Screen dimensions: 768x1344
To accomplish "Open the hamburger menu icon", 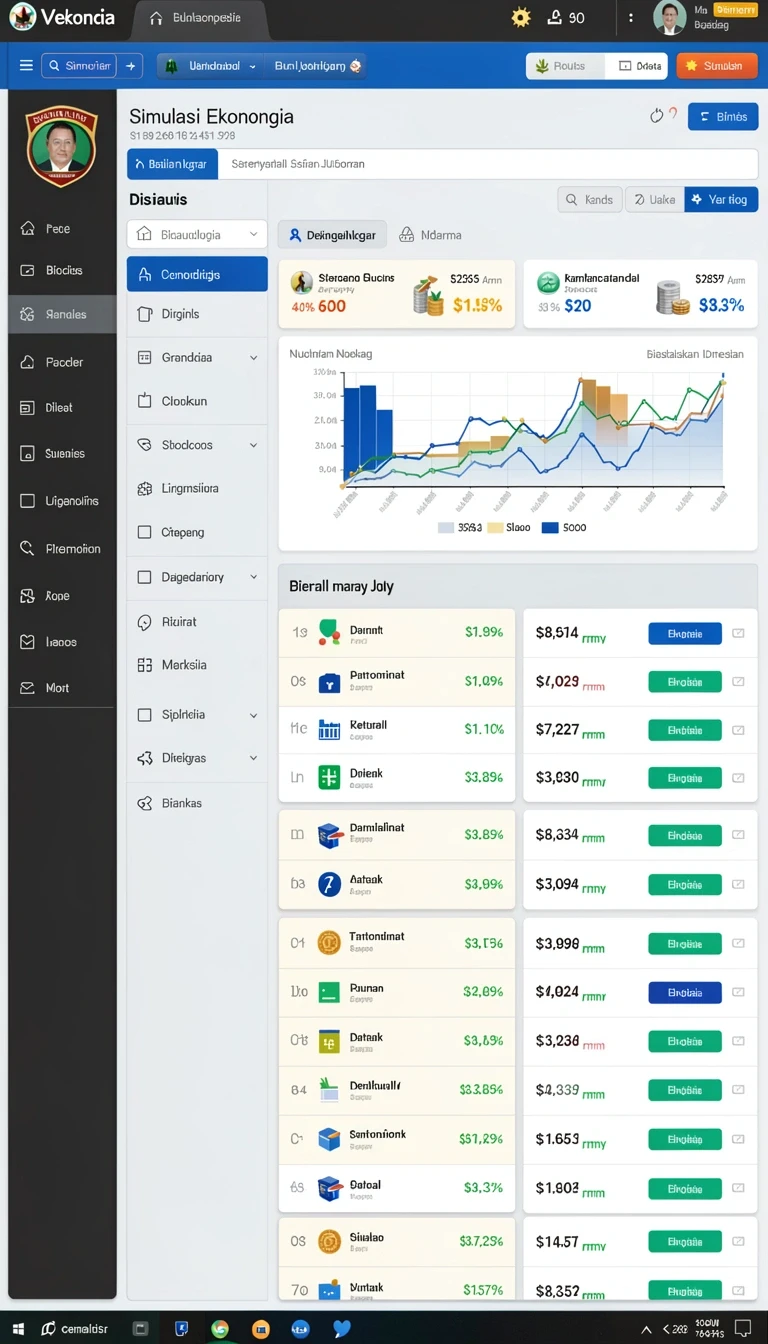I will click(26, 66).
